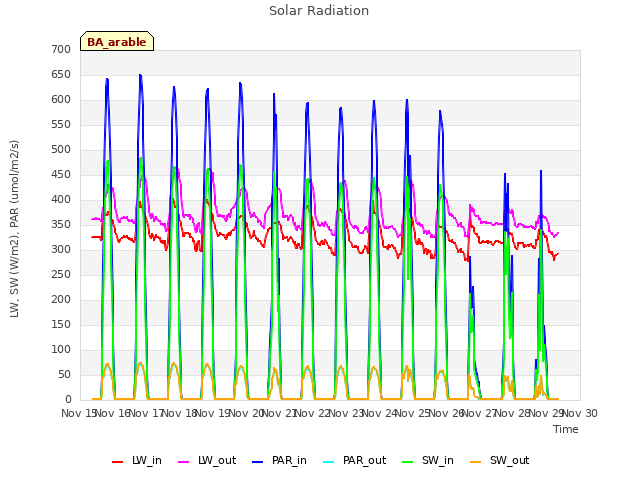The width and height of the screenshot is (640, 480).
Task: Click the 200 y-axis tick label
Action: tap(61, 300)
